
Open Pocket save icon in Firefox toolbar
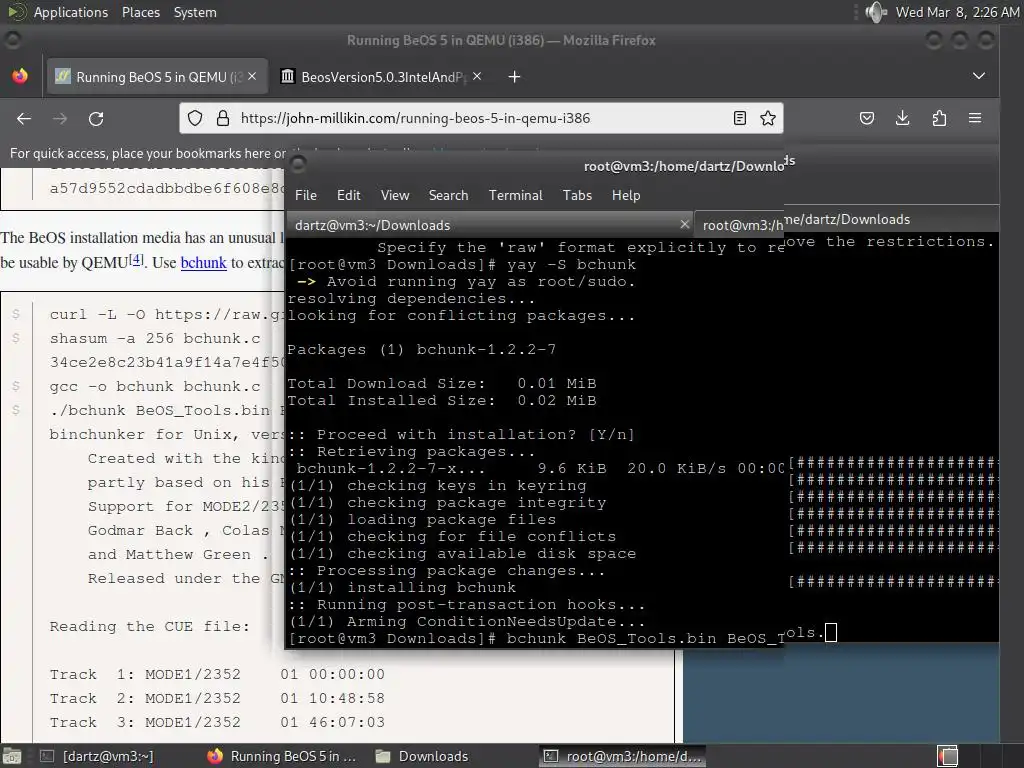click(867, 118)
